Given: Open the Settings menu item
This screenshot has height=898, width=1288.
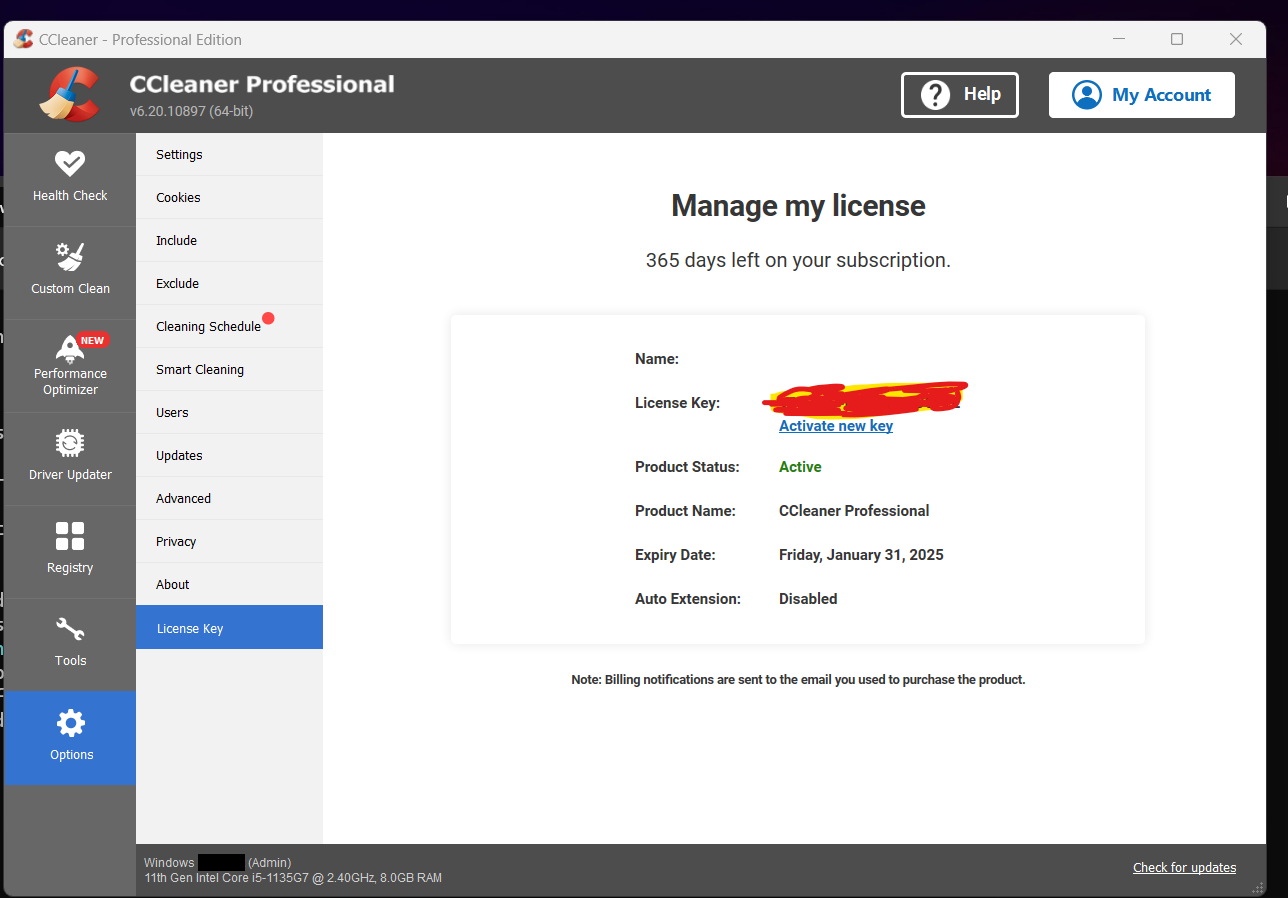Looking at the screenshot, I should click(x=179, y=155).
